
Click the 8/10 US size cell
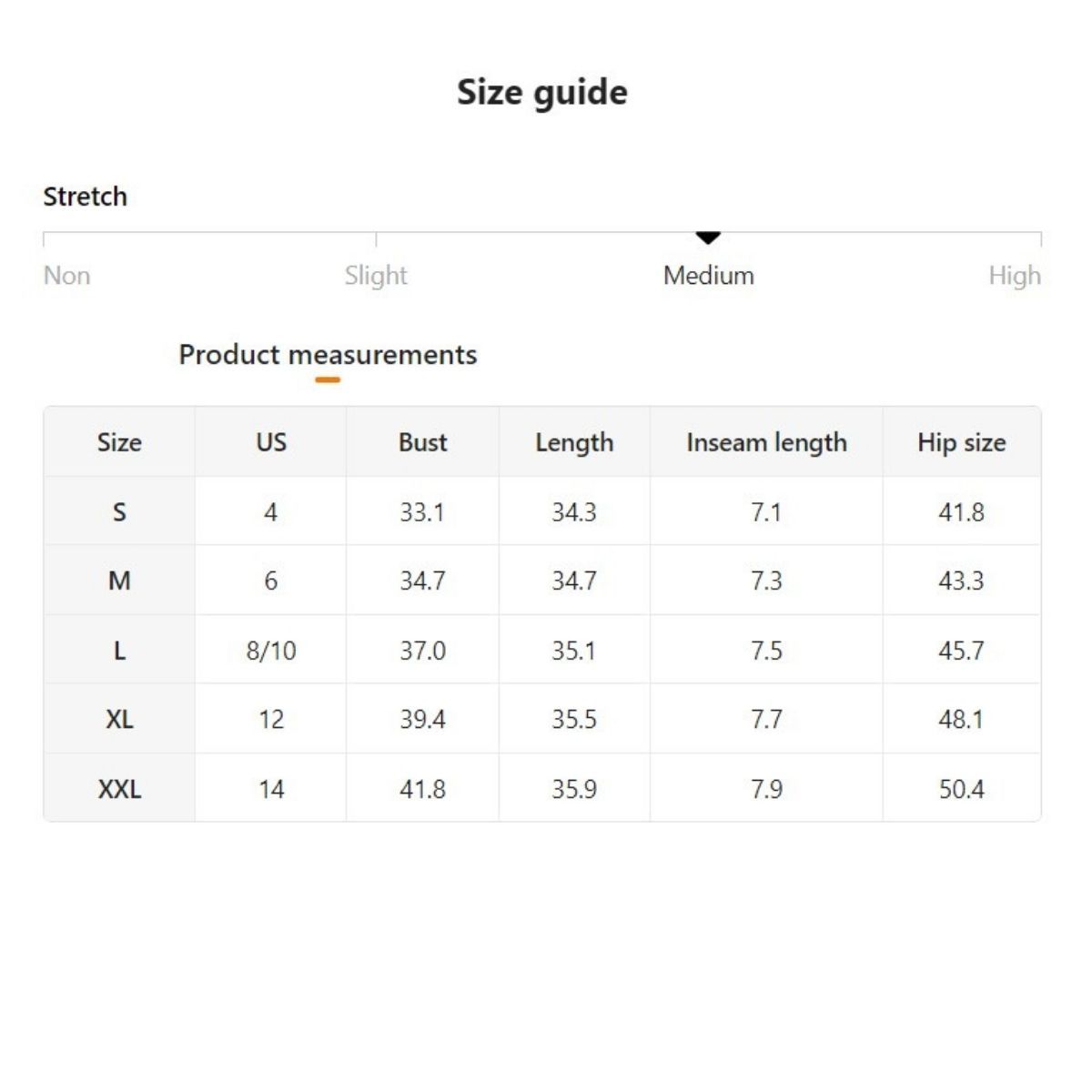[x=271, y=651]
